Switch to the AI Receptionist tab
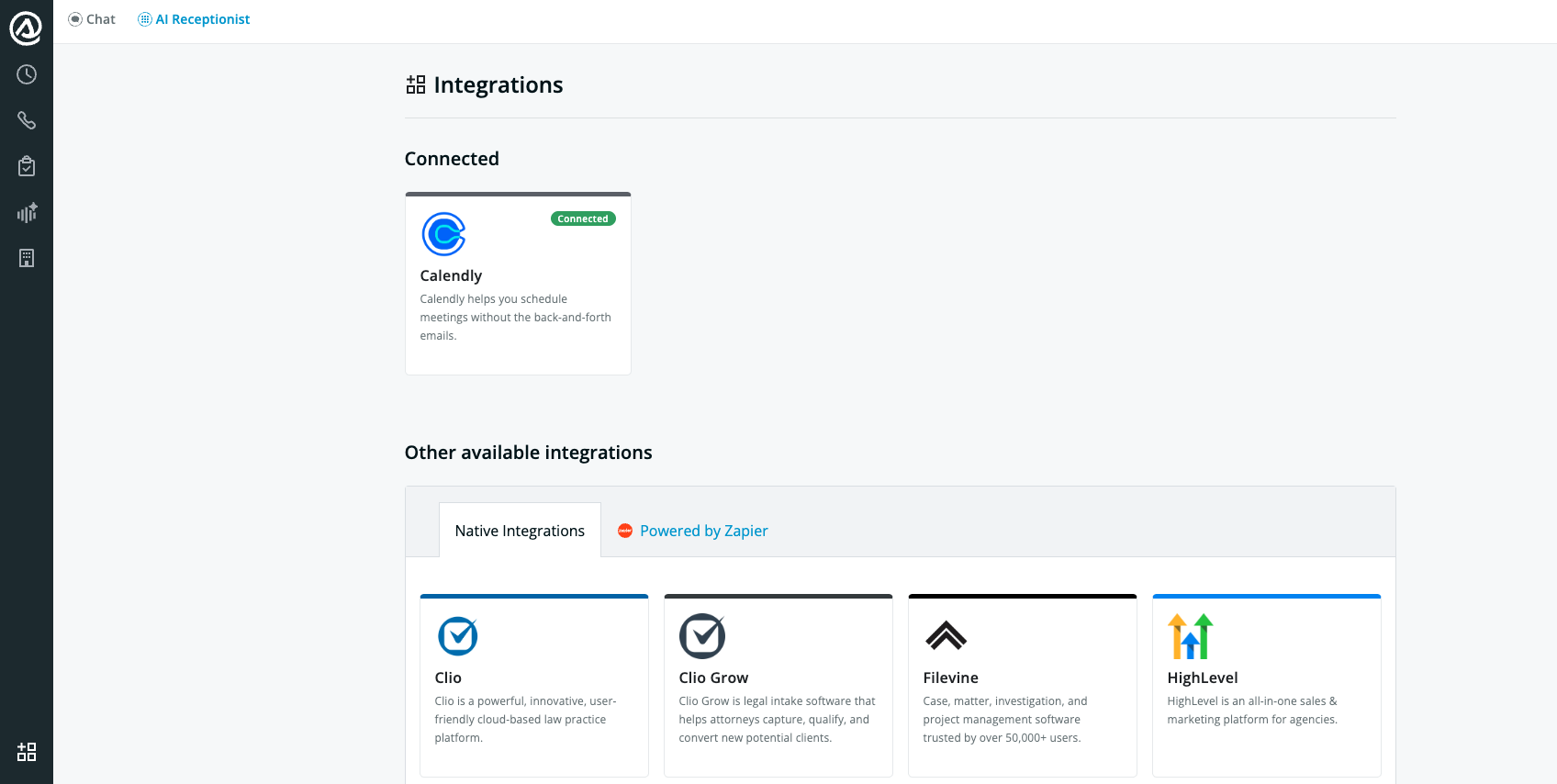The image size is (1557, 784). (x=194, y=19)
